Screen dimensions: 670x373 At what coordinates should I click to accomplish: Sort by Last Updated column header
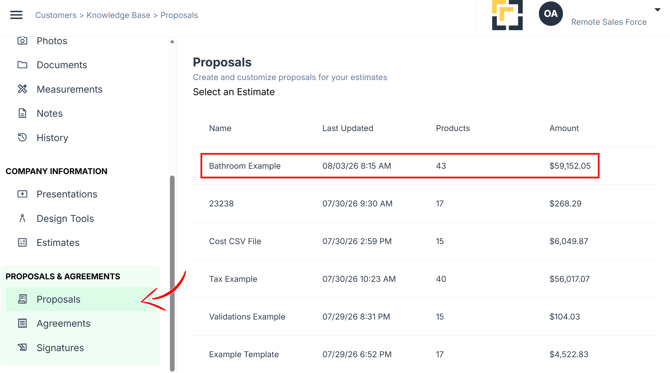347,128
